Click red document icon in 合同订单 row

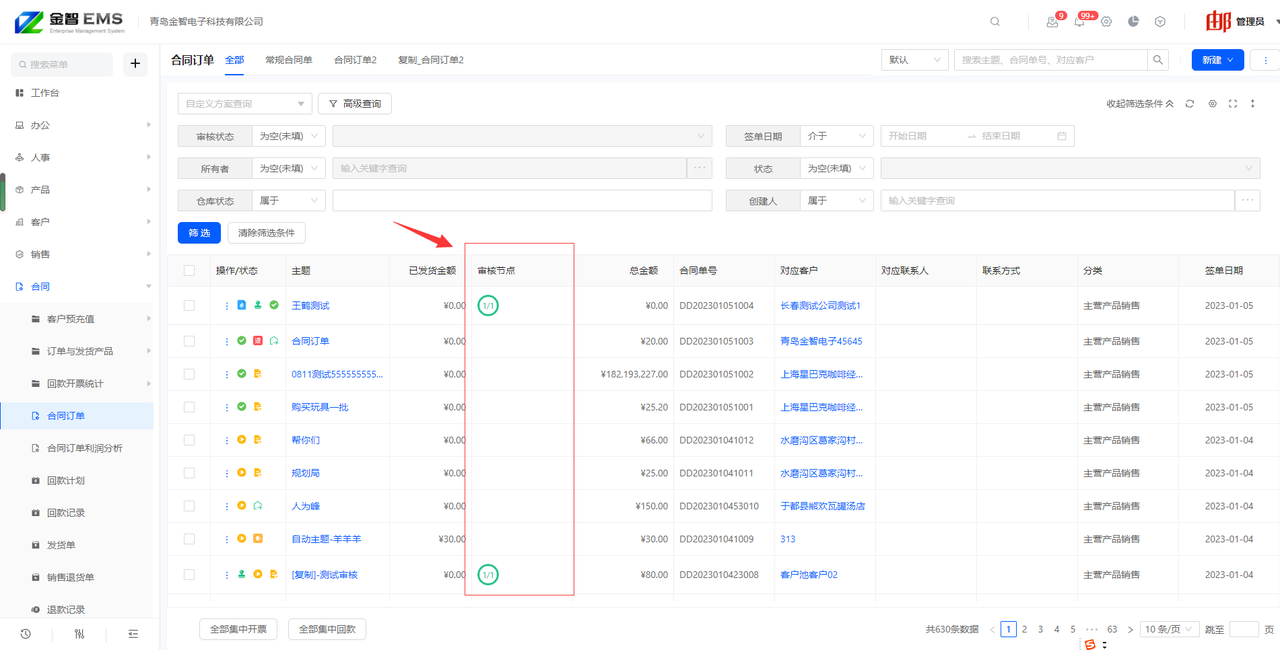point(258,341)
